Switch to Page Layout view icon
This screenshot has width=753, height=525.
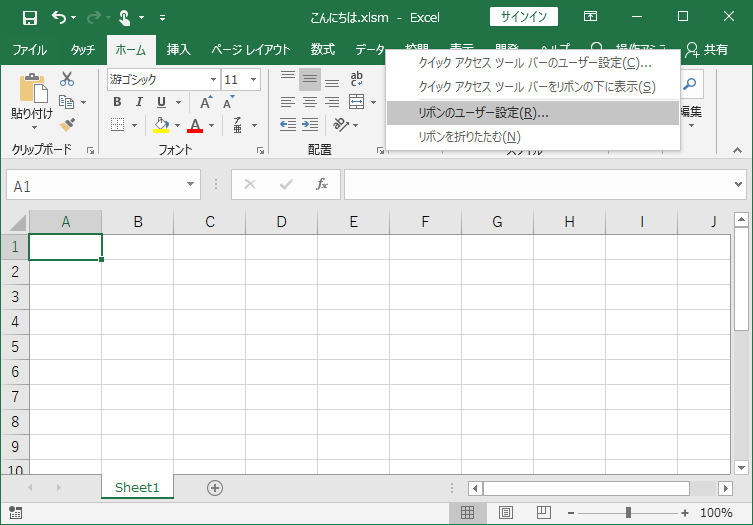point(505,513)
